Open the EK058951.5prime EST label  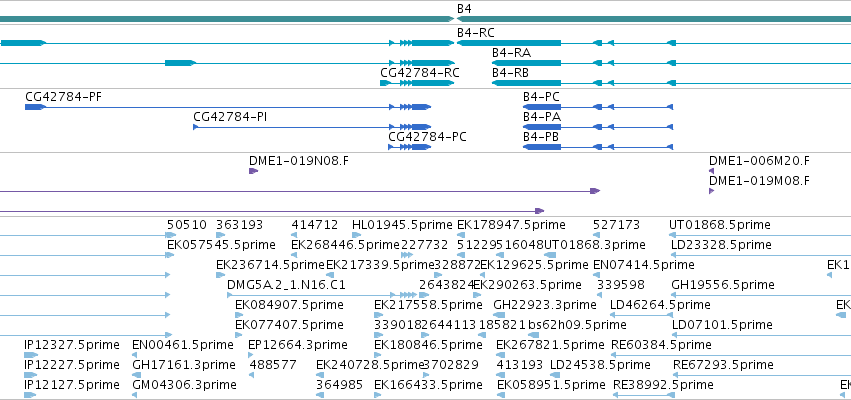pyautogui.click(x=551, y=385)
